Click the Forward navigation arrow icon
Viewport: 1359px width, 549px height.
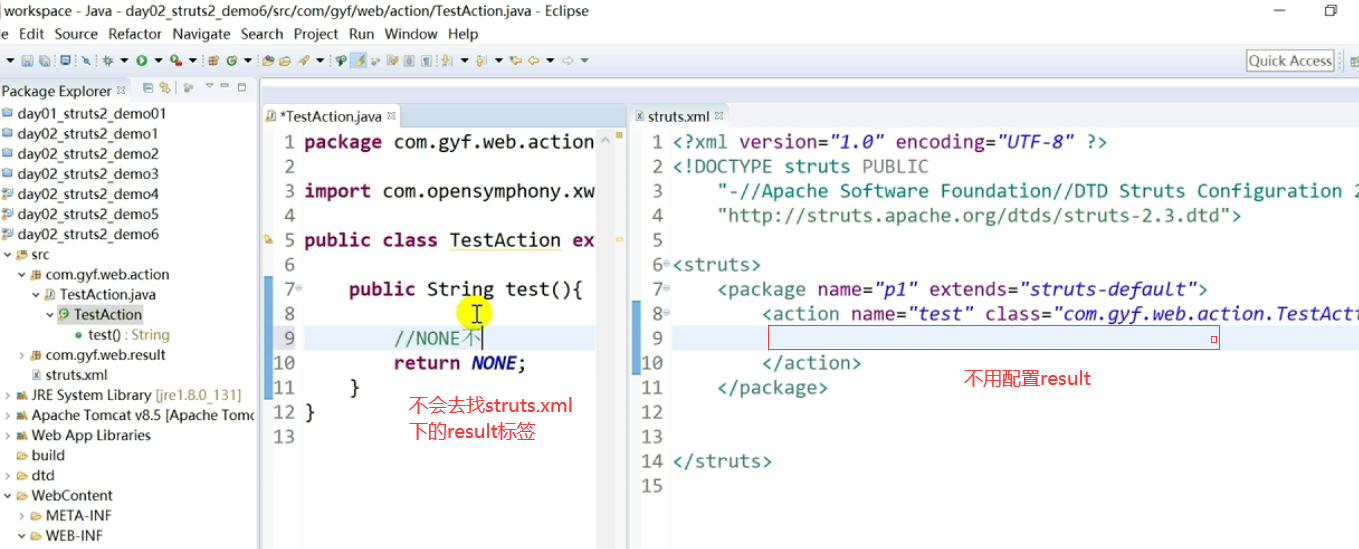(567, 61)
